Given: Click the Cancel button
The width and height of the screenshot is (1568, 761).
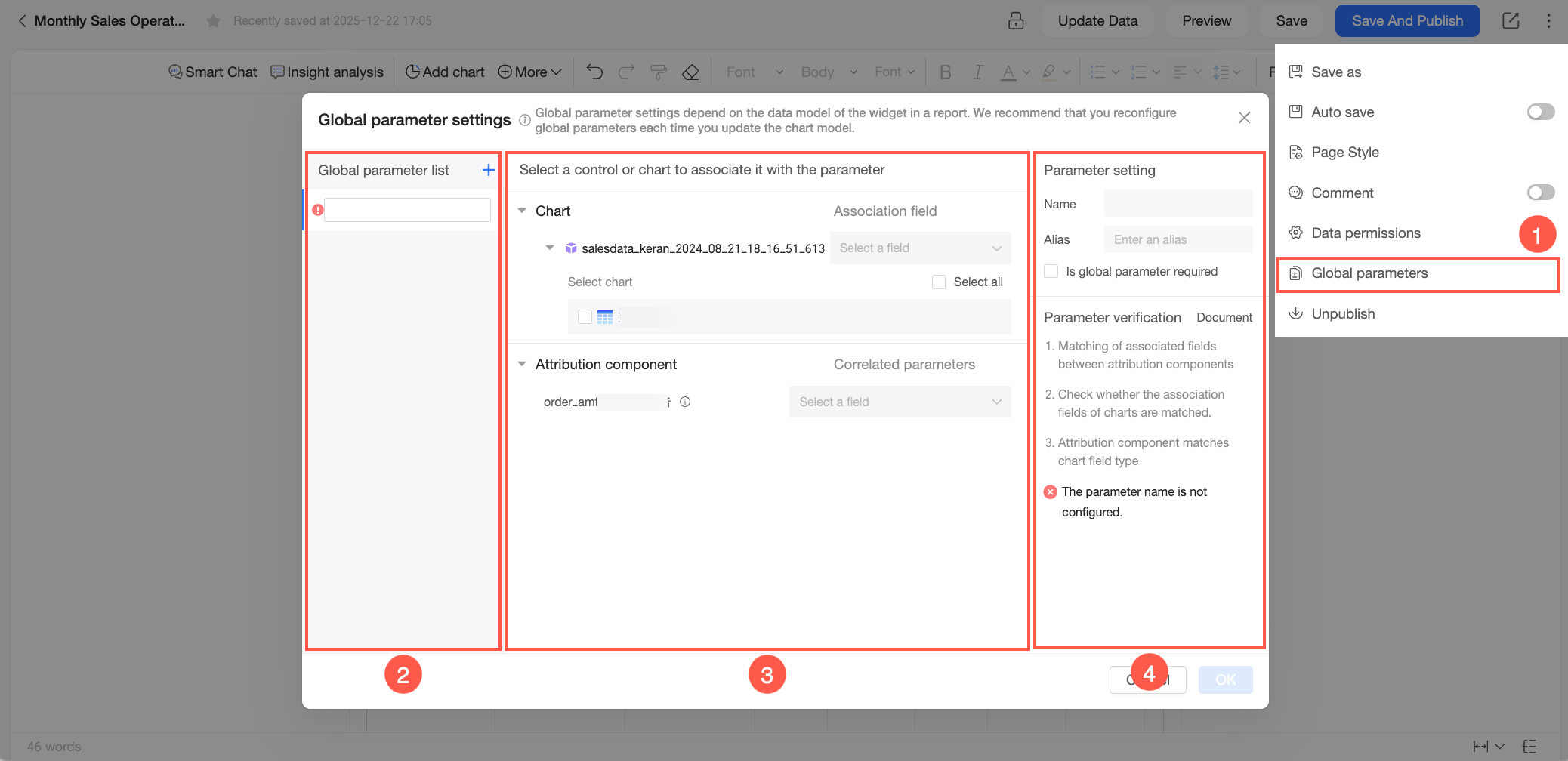Looking at the screenshot, I should (x=1147, y=679).
